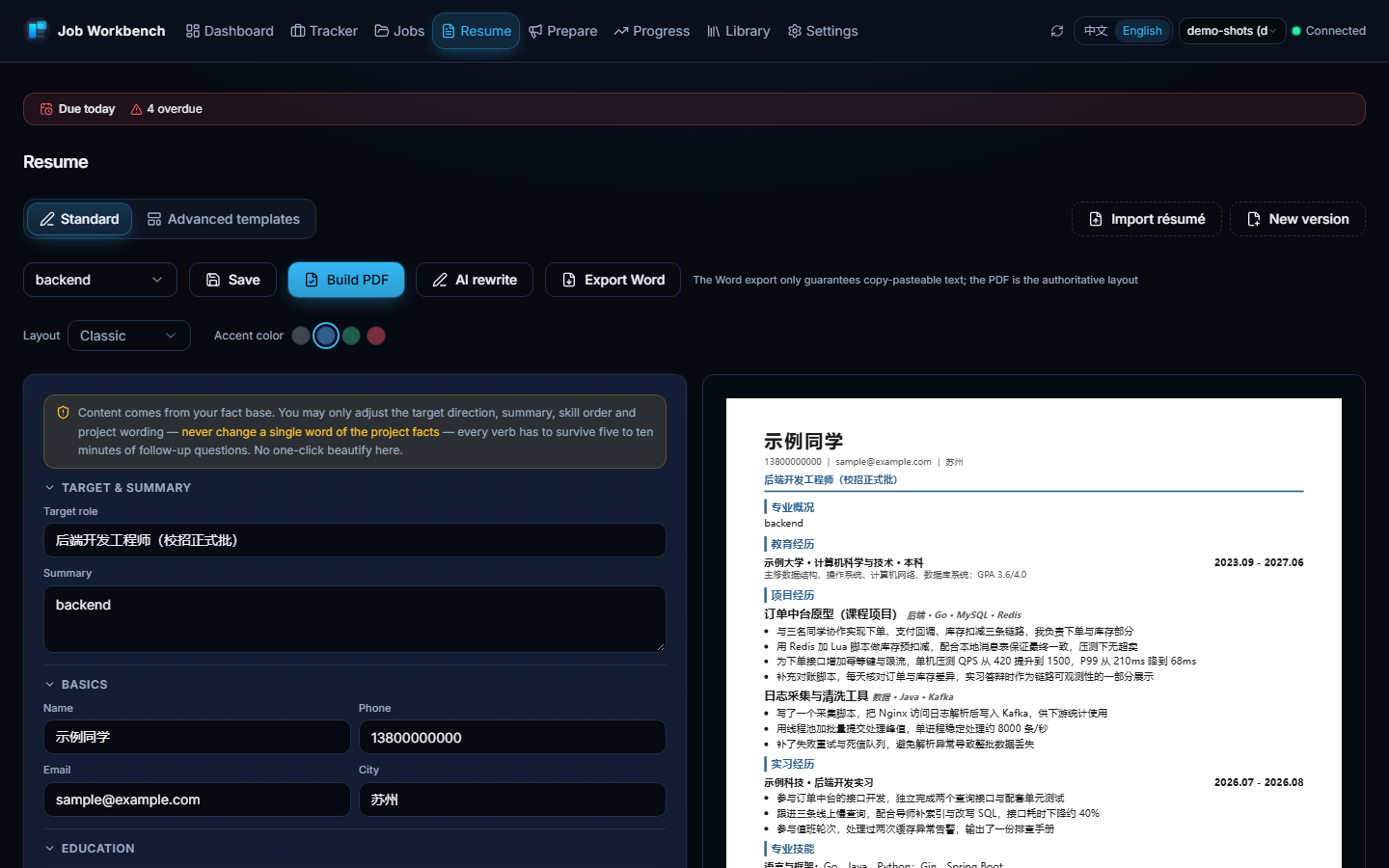Image resolution: width=1389 pixels, height=868 pixels.
Task: Click the resume PDF preview page
Action: (1034, 633)
